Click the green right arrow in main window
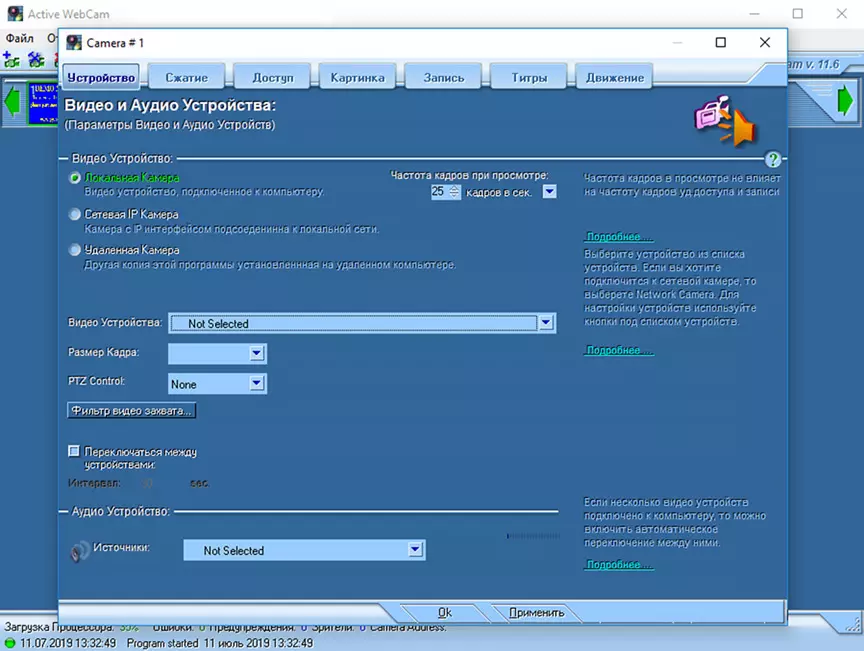864x651 pixels. 845,100
